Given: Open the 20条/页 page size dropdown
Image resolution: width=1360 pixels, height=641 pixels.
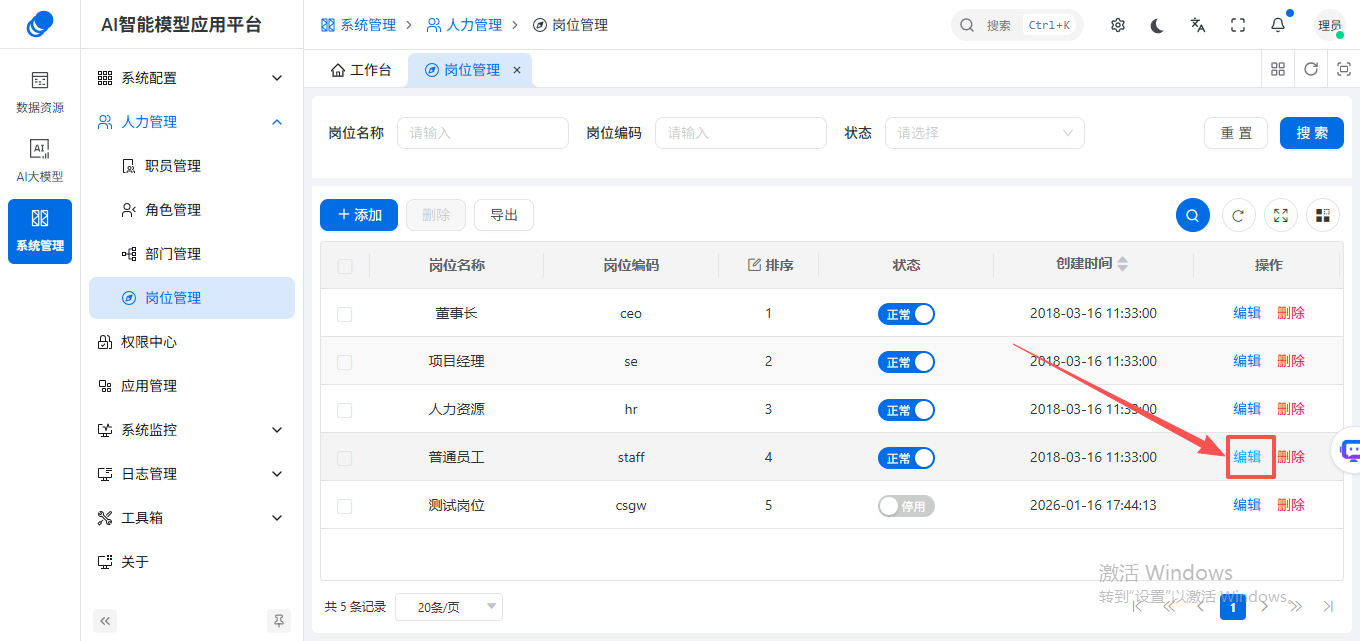Looking at the screenshot, I should [x=449, y=607].
